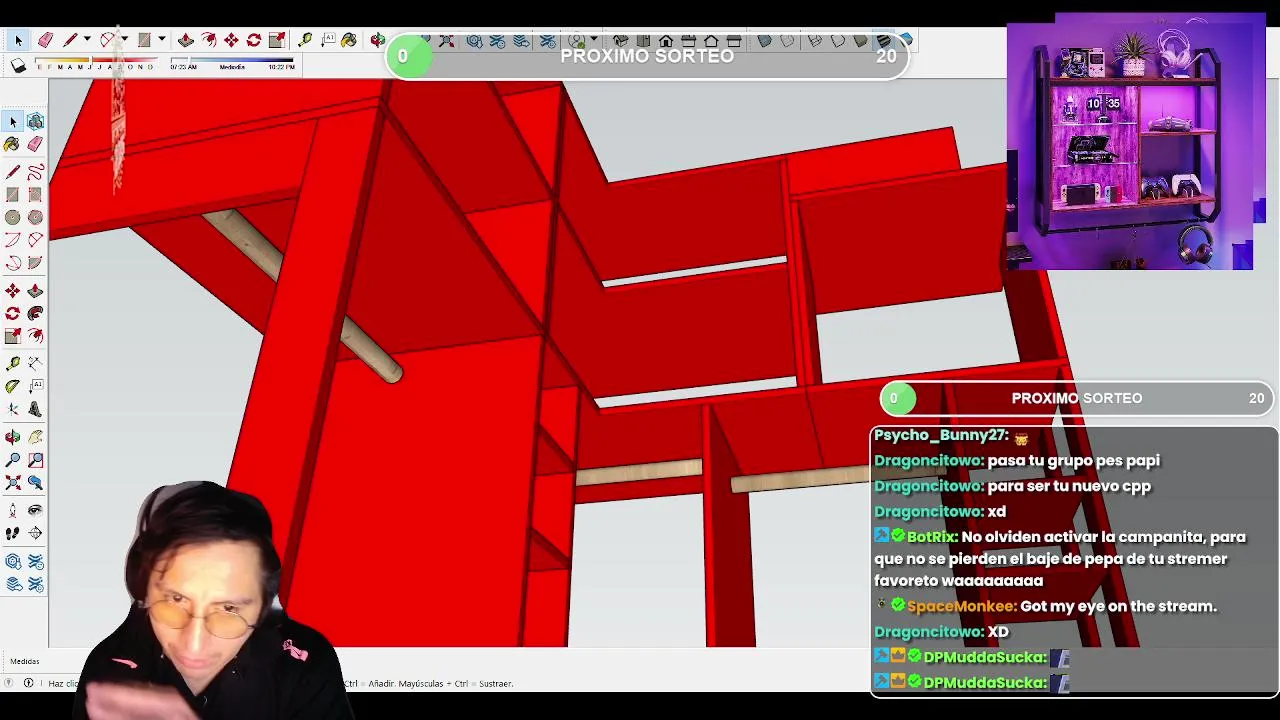Click the Move tool in the top toolbar
This screenshot has height=720, width=1280.
point(231,40)
